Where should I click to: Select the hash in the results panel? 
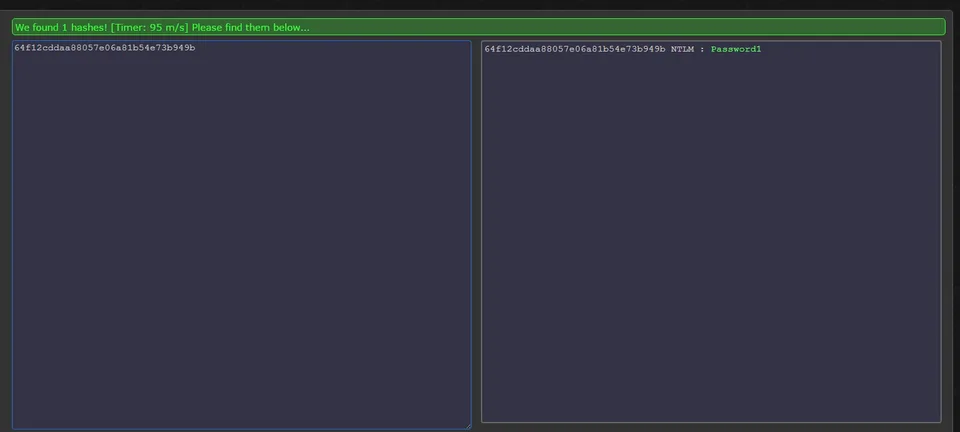click(575, 49)
